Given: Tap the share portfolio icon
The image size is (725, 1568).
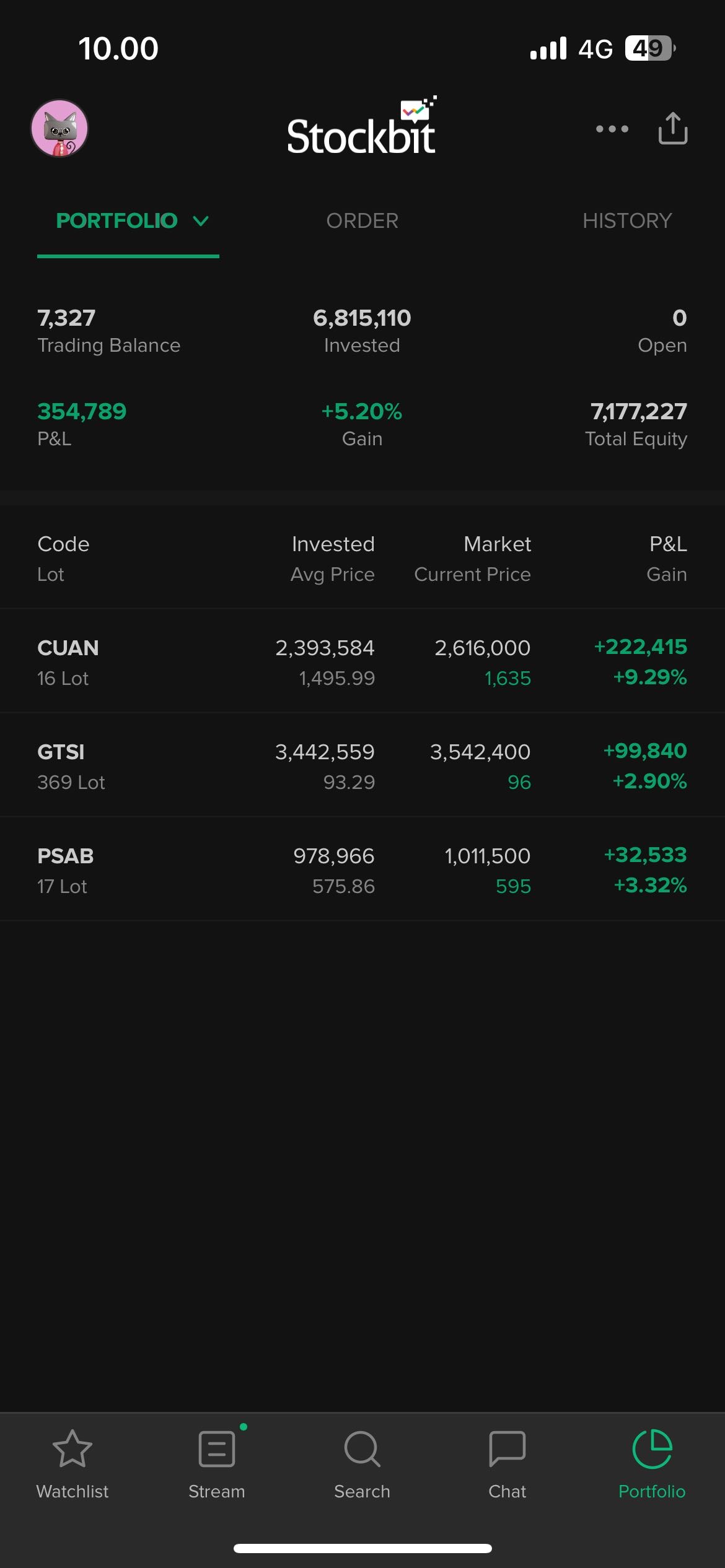Looking at the screenshot, I should pyautogui.click(x=673, y=129).
